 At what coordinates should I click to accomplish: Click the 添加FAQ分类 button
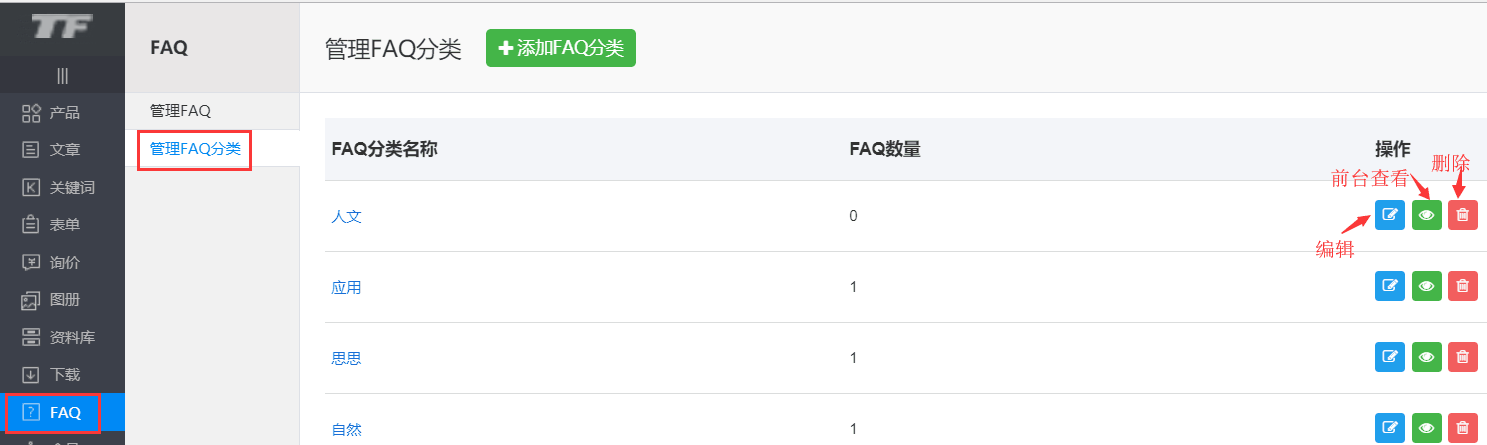(560, 49)
